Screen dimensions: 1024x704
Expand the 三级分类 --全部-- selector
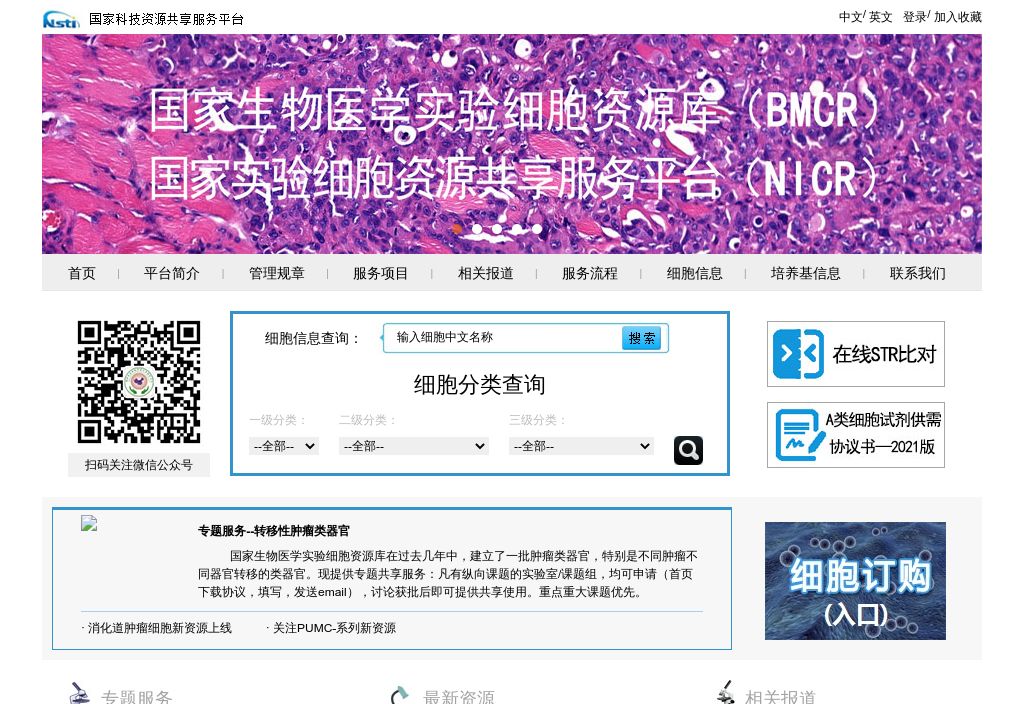(x=581, y=446)
